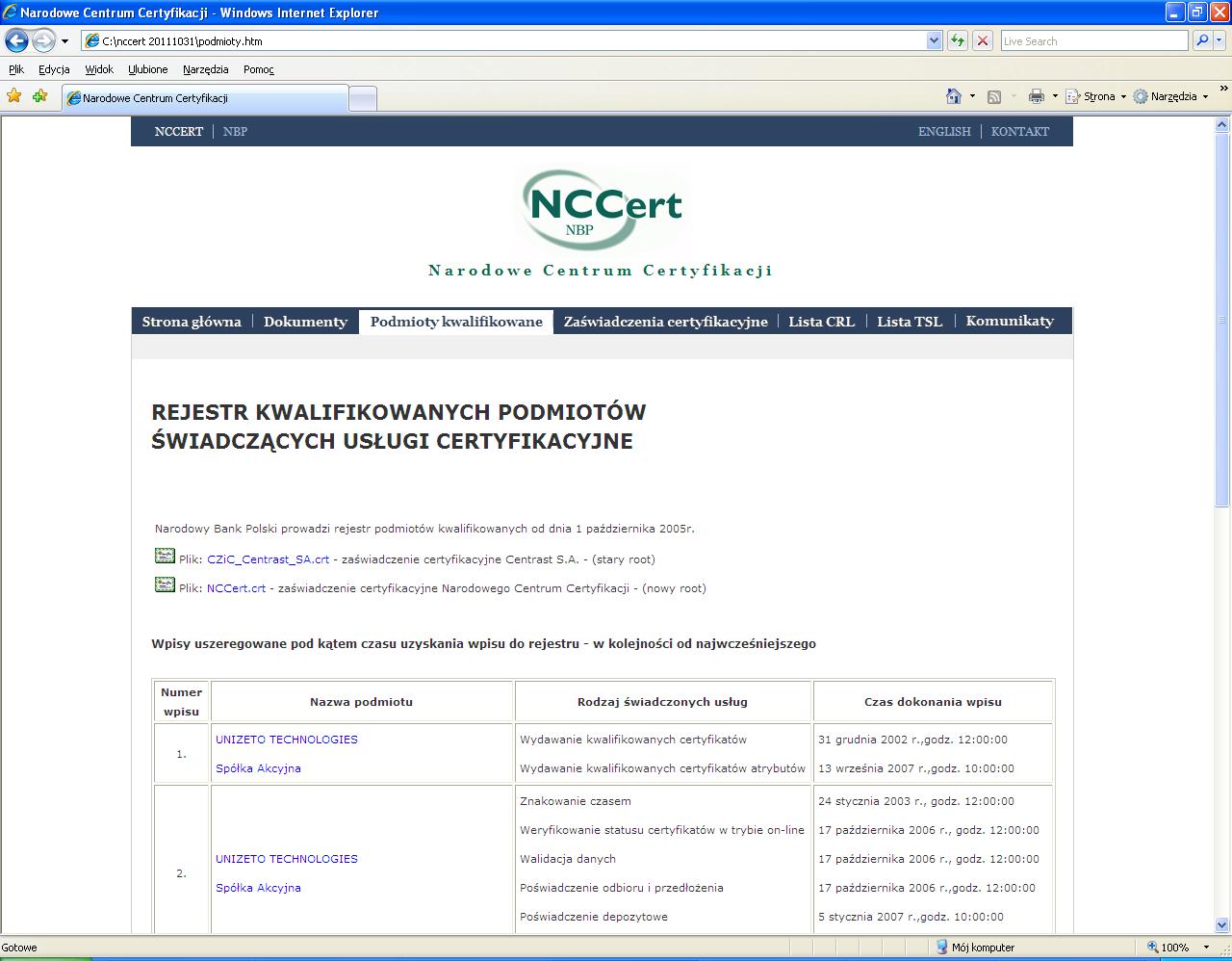Click certificate icon beside NCCert.crt

[165, 584]
